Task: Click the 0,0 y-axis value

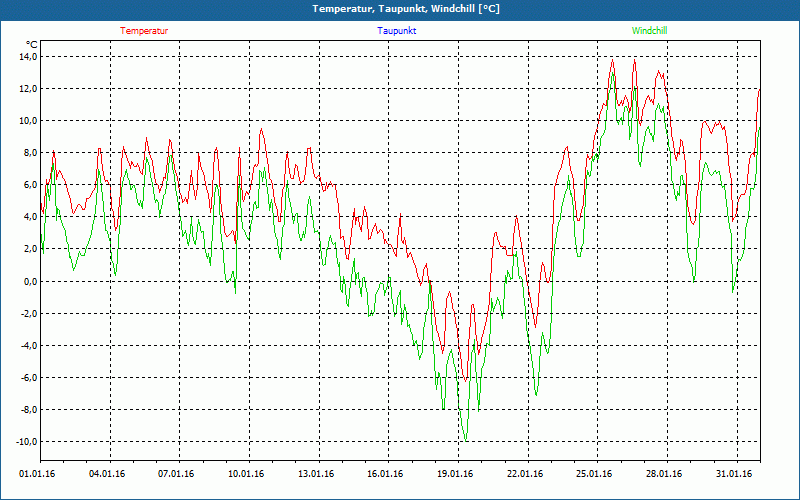Action: pyautogui.click(x=30, y=281)
